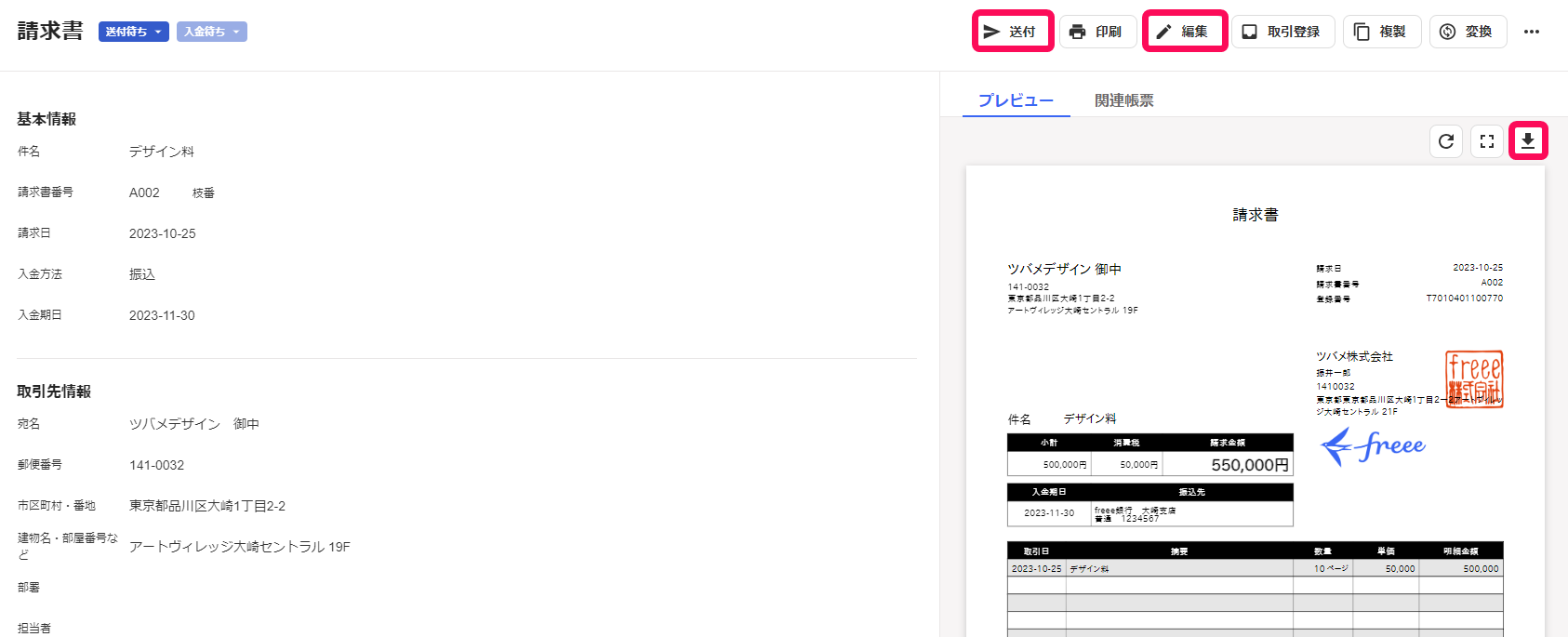Image resolution: width=1568 pixels, height=637 pixels.
Task: Click invoice number A002
Action: point(144,192)
